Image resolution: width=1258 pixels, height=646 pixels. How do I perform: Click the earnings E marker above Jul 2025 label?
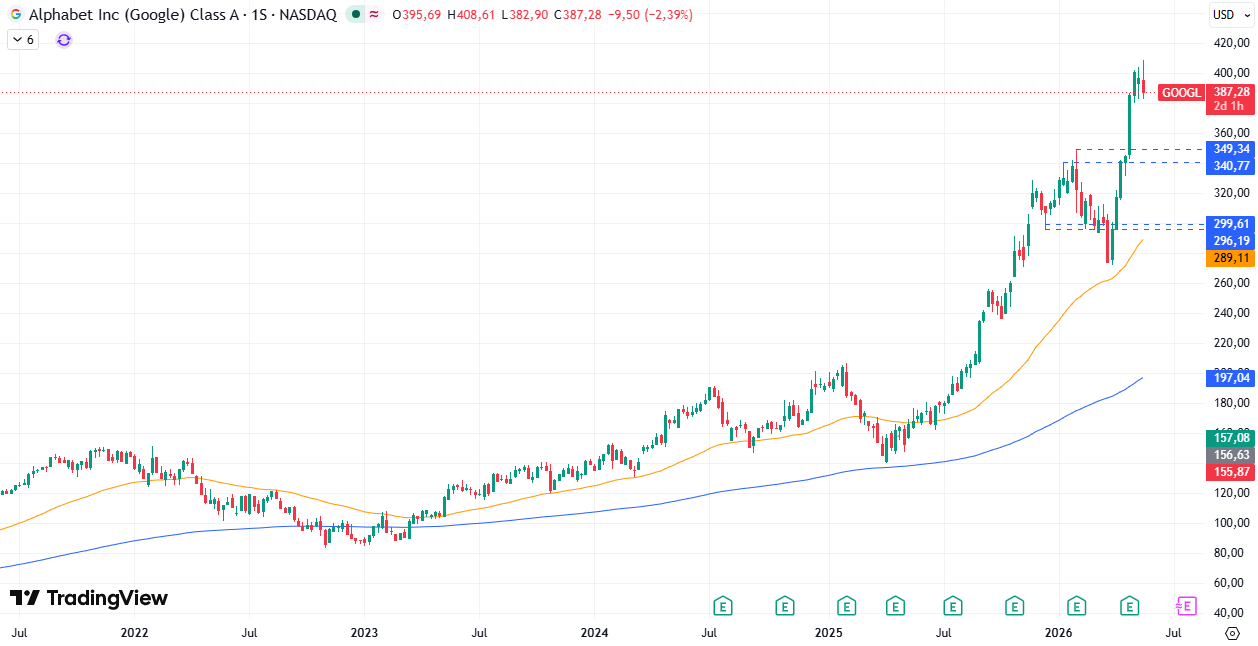(953, 606)
